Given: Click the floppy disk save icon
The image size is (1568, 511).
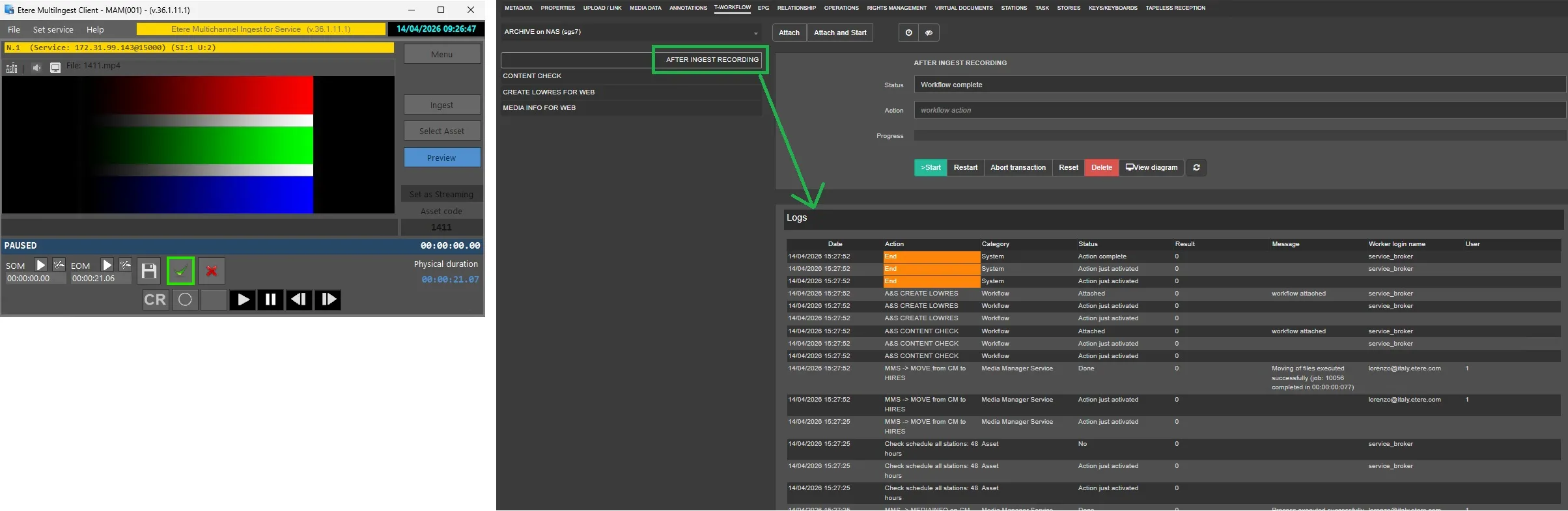Looking at the screenshot, I should coord(149,271).
